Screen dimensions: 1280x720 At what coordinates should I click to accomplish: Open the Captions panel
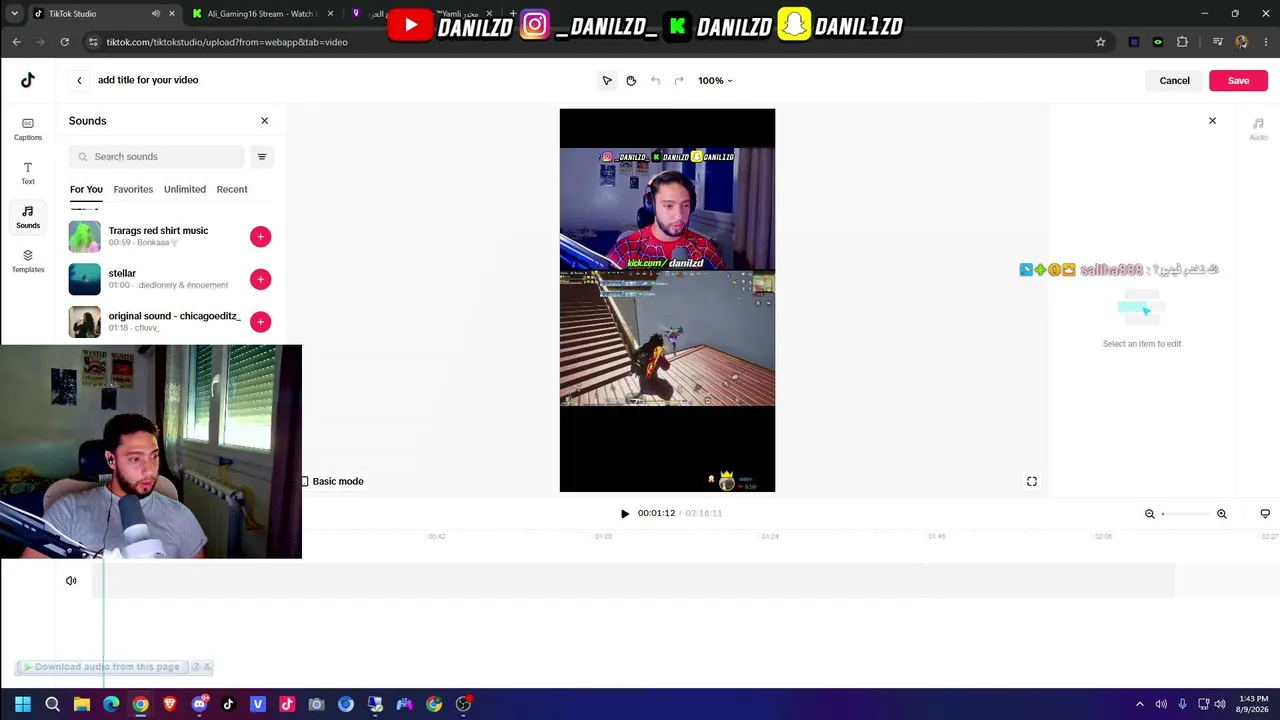point(28,129)
